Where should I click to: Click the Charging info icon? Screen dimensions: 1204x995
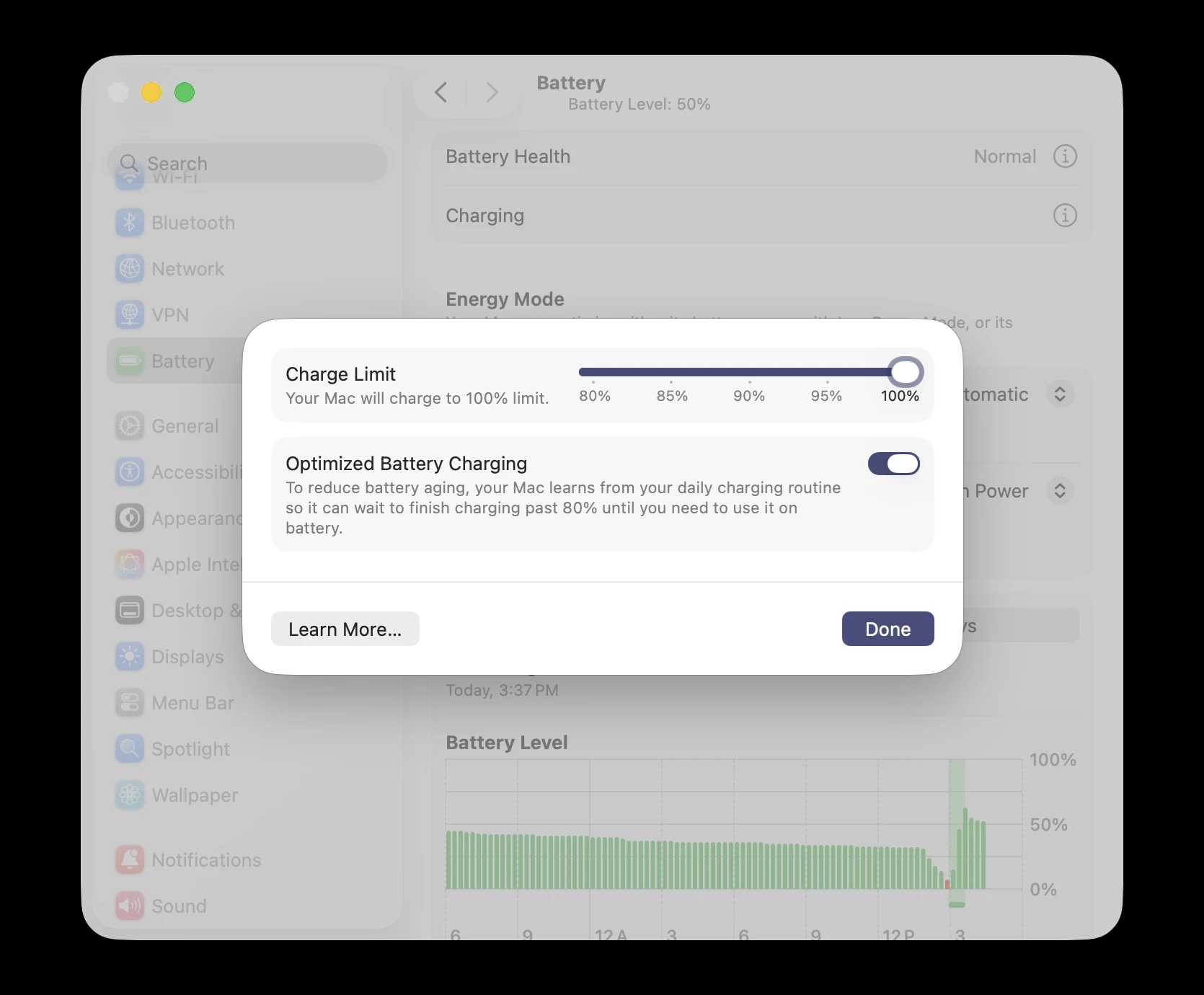coord(1065,216)
